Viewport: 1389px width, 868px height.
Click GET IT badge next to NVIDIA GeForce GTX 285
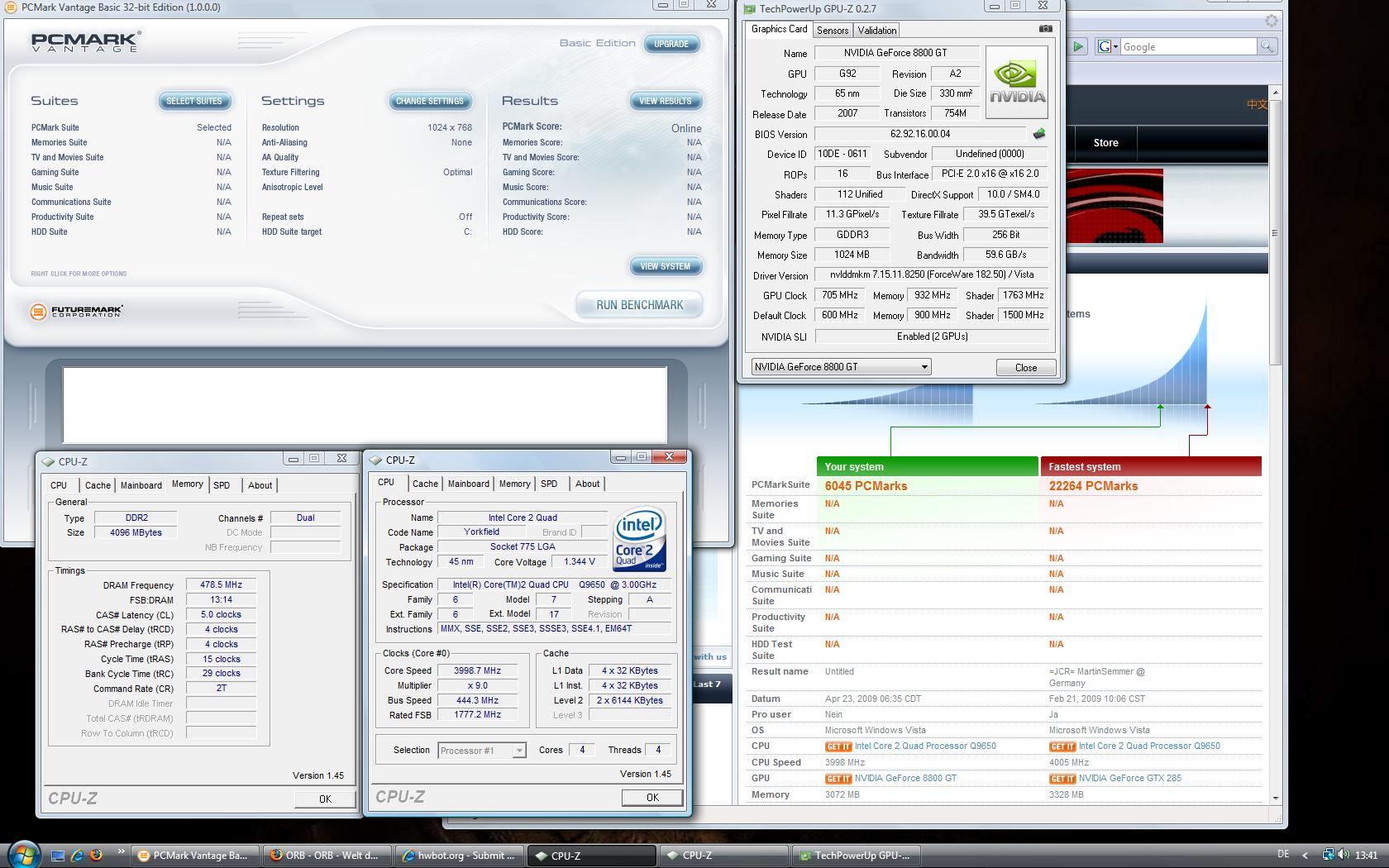point(1062,779)
